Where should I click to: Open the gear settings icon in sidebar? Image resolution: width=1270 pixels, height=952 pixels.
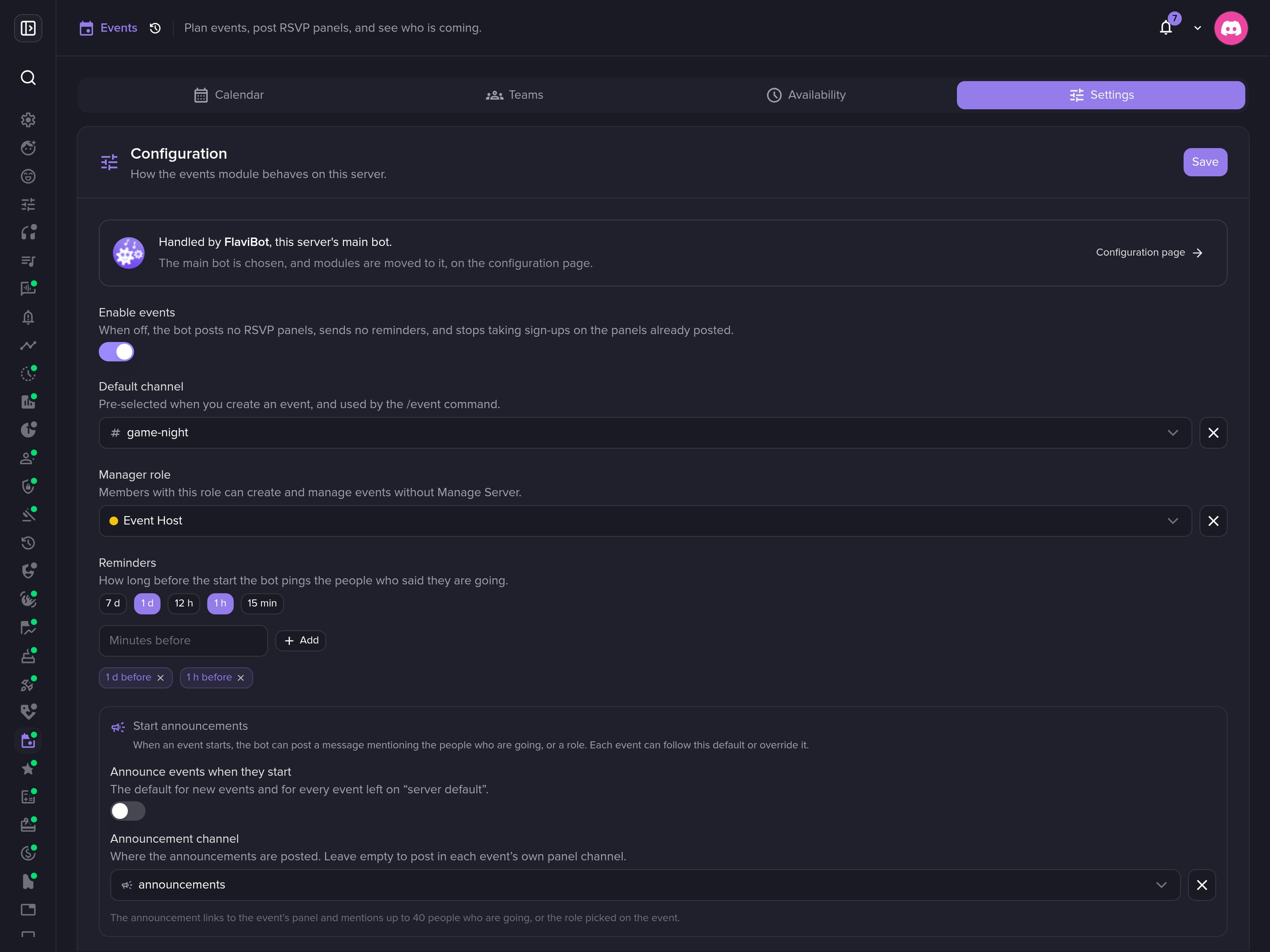(28, 120)
